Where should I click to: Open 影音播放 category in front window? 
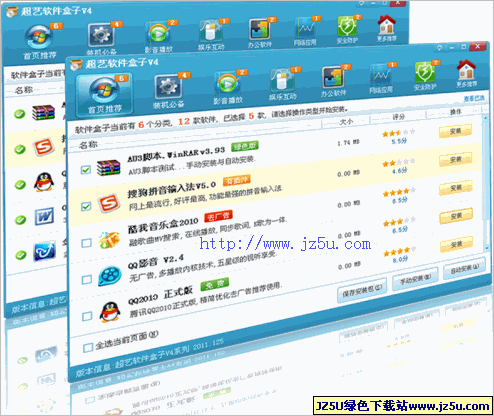[228, 87]
